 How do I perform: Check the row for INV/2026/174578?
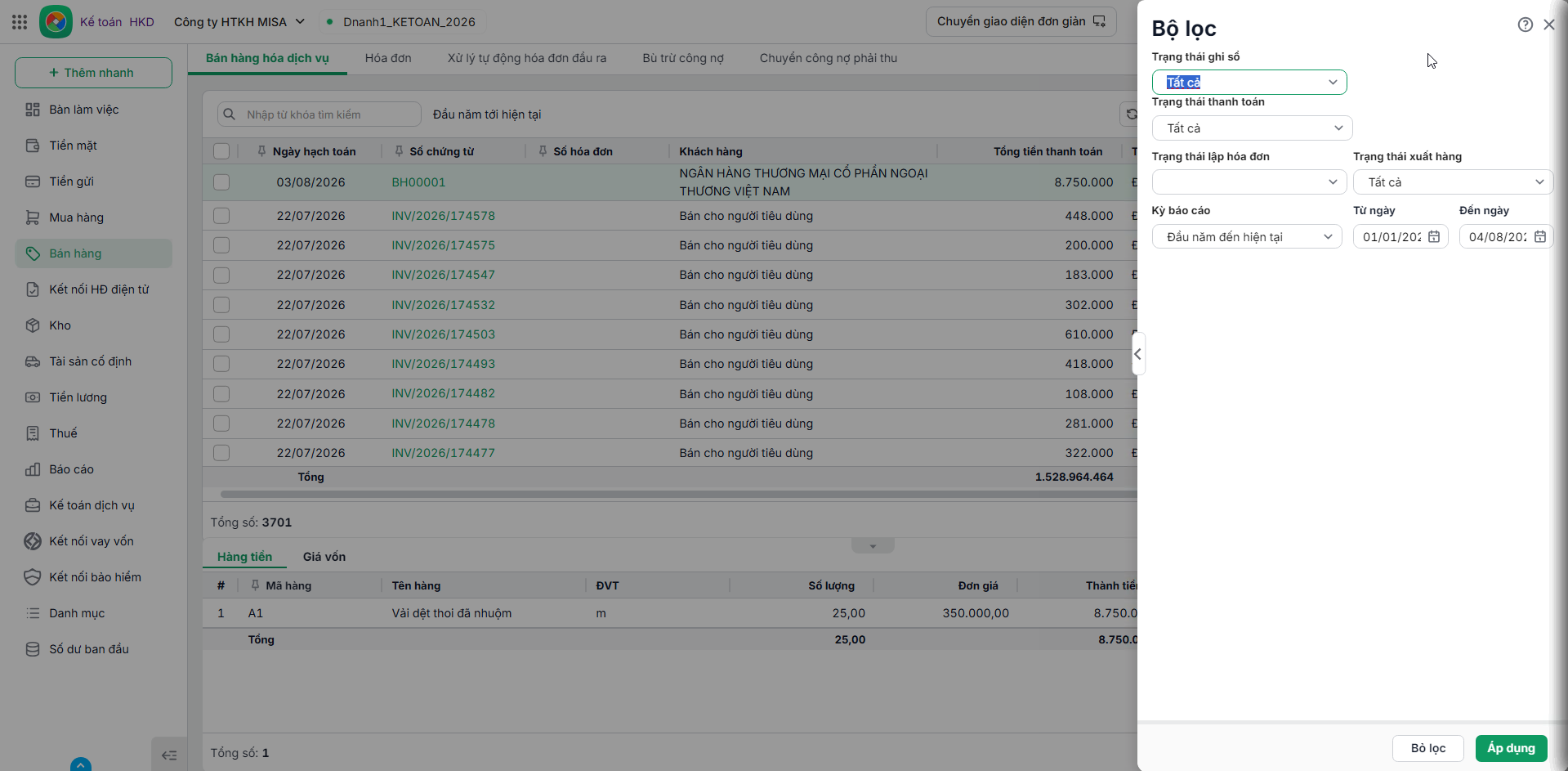(221, 216)
